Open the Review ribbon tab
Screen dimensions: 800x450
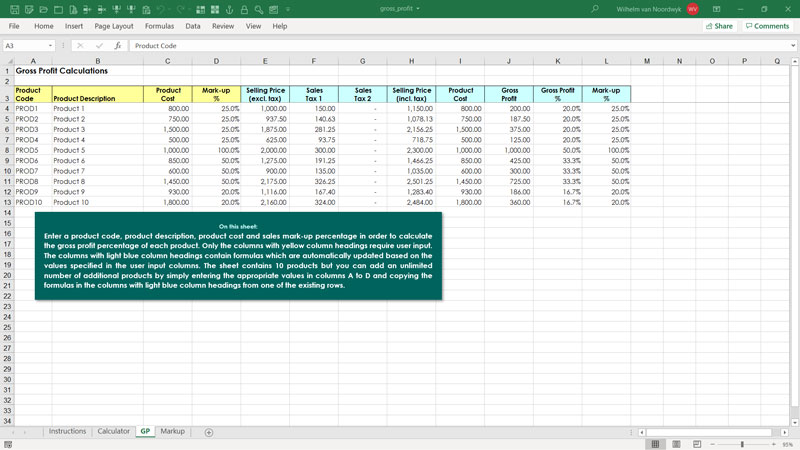[x=223, y=26]
